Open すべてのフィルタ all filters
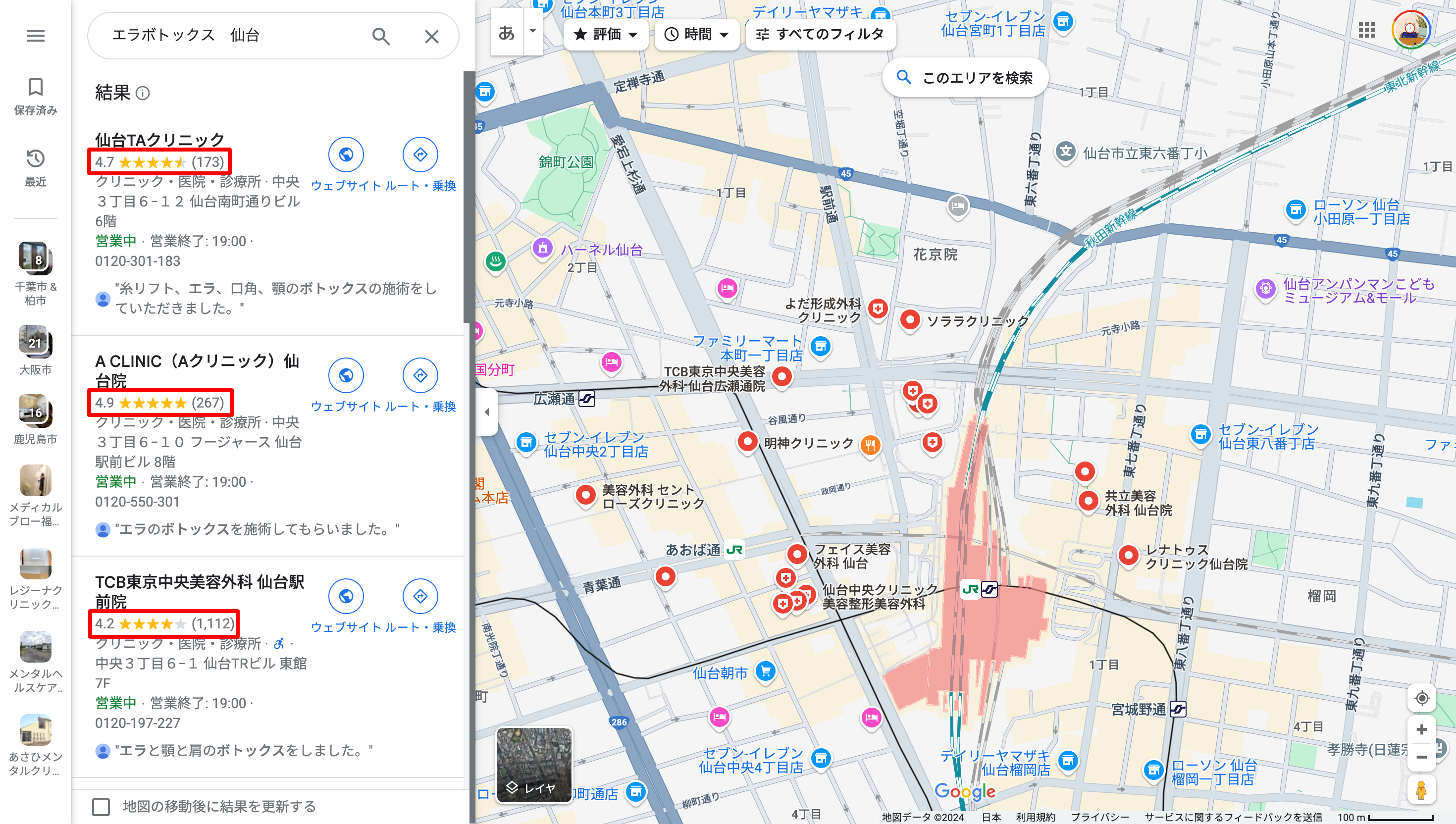 (820, 35)
